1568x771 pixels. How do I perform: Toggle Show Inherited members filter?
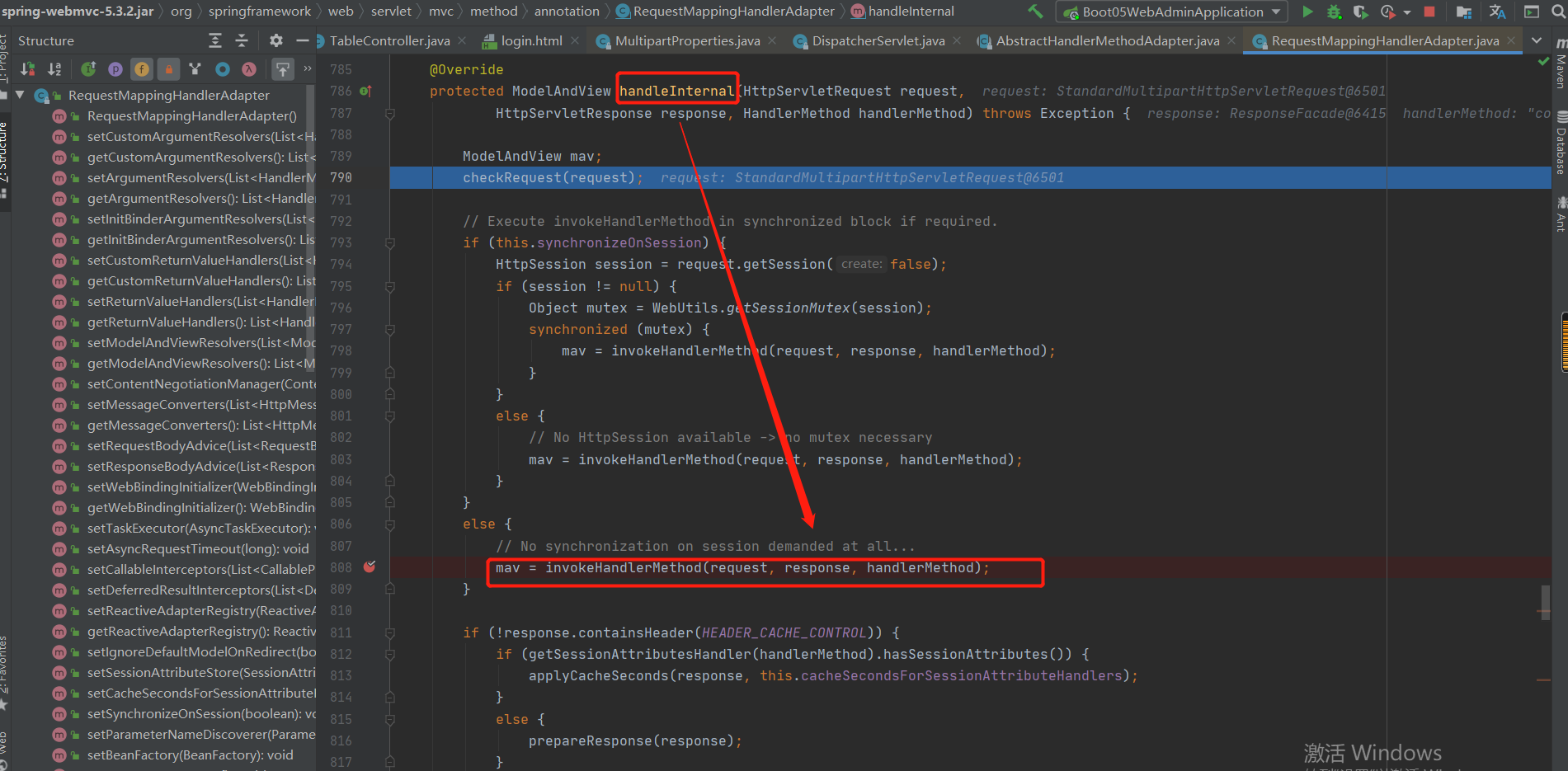click(88, 69)
